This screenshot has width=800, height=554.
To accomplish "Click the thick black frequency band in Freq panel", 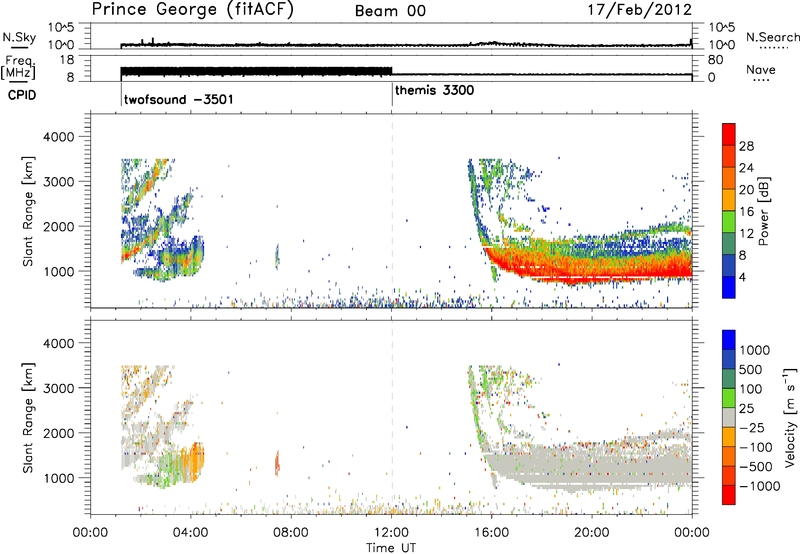I will click(x=257, y=71).
